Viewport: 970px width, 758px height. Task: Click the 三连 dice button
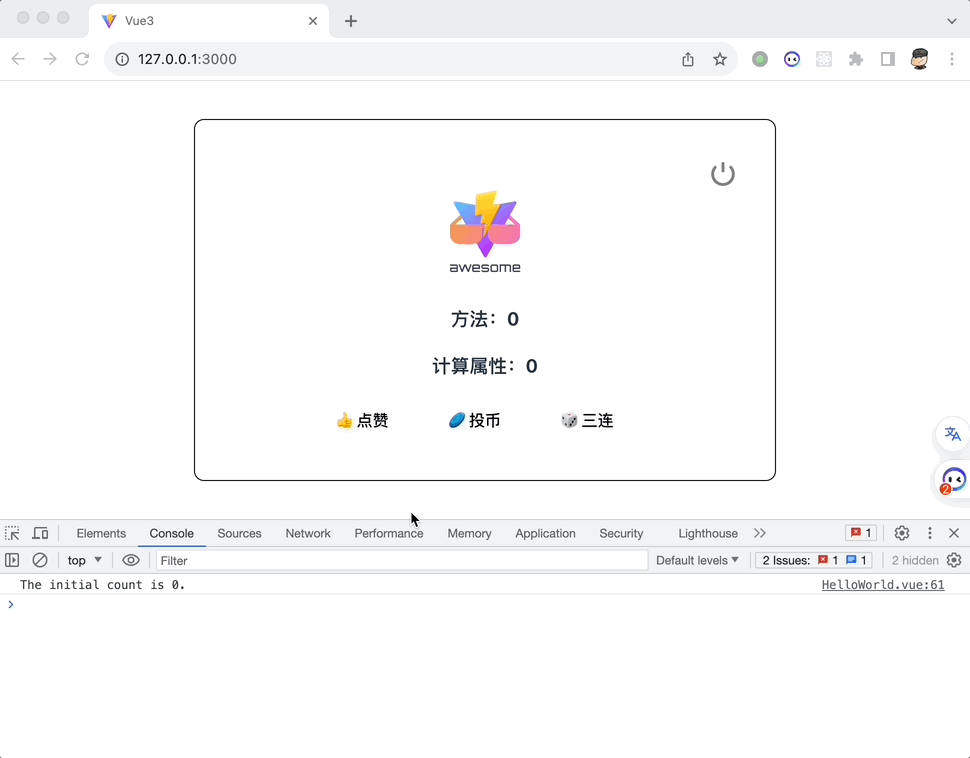[x=587, y=421]
